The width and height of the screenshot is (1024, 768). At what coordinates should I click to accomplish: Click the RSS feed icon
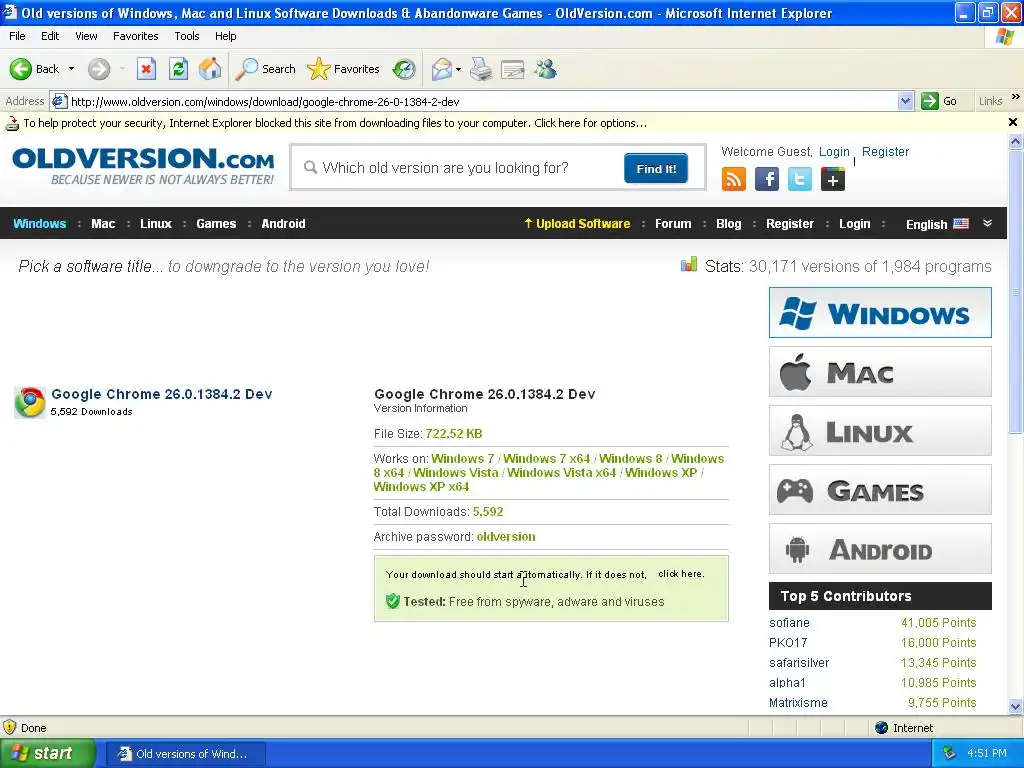(733, 178)
